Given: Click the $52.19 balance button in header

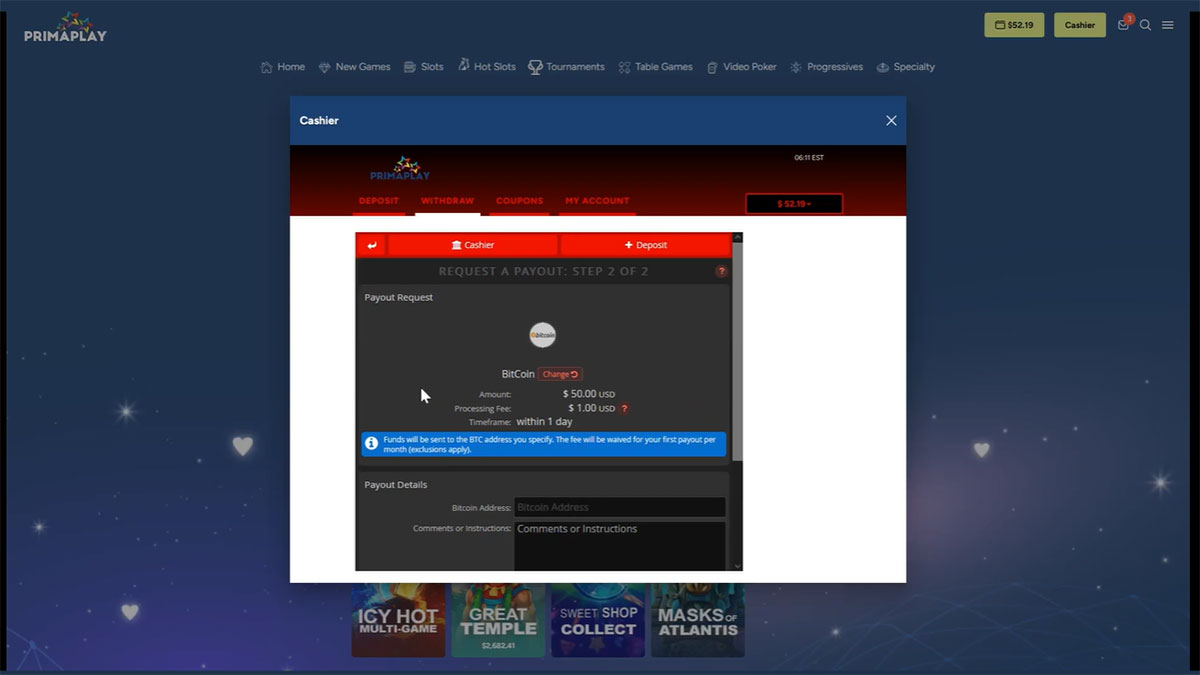Looking at the screenshot, I should (x=1014, y=25).
